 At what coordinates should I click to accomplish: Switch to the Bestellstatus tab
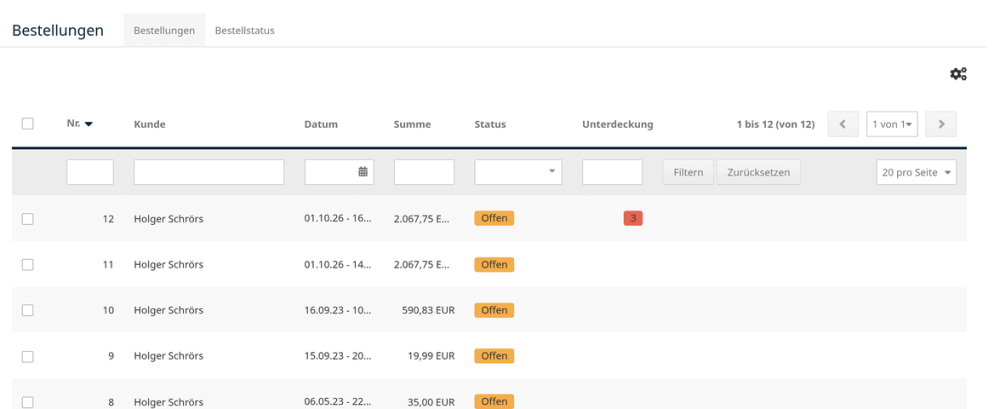pos(245,30)
